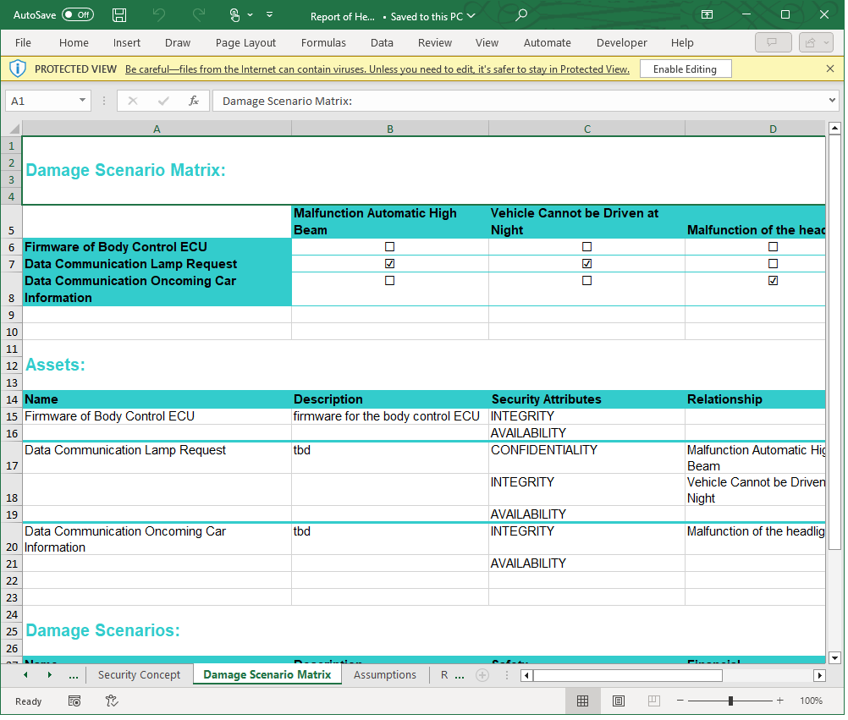Switch to the Security Concept sheet tab

pyautogui.click(x=139, y=675)
